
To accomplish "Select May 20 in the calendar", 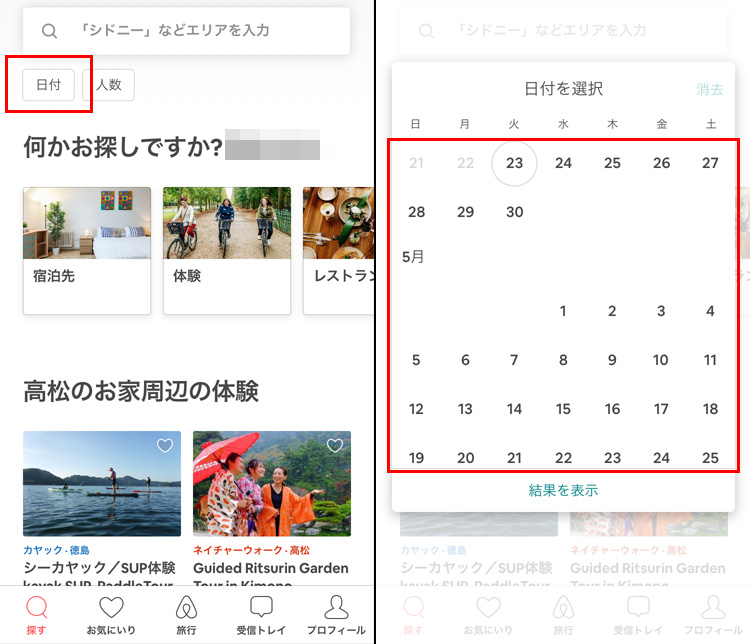I will pos(465,458).
